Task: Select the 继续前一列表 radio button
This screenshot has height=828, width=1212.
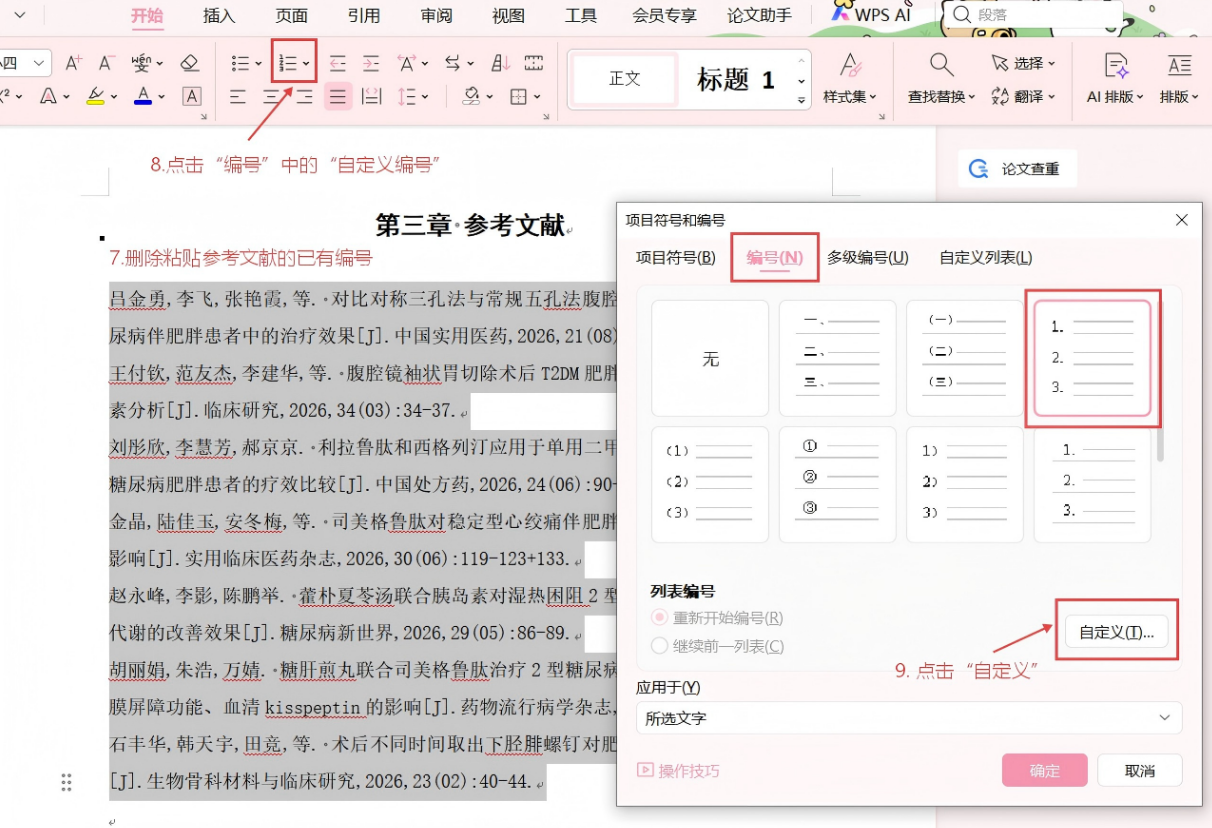Action: coord(659,646)
